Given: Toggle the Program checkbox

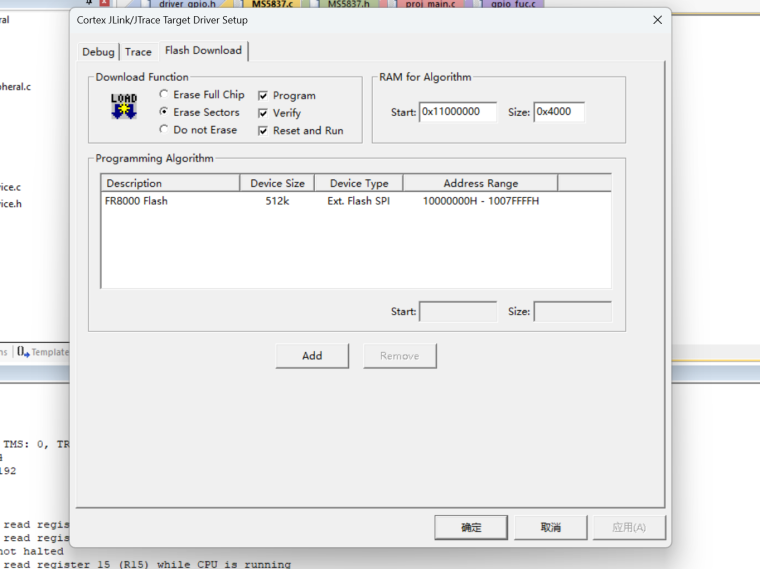Looking at the screenshot, I should [263, 96].
